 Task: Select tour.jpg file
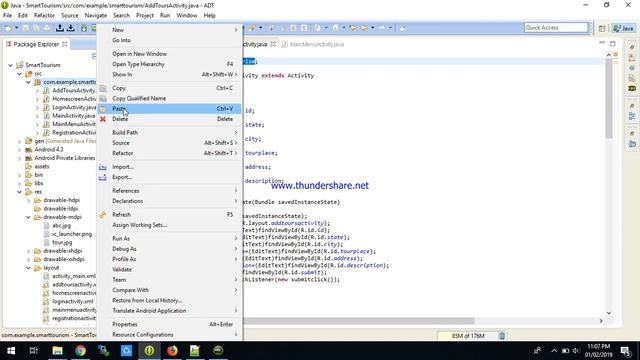coord(62,242)
